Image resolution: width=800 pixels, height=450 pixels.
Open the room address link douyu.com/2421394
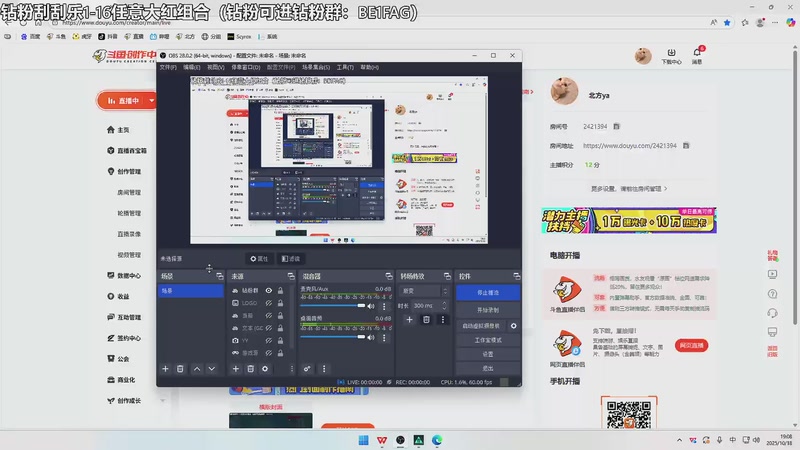click(x=630, y=145)
